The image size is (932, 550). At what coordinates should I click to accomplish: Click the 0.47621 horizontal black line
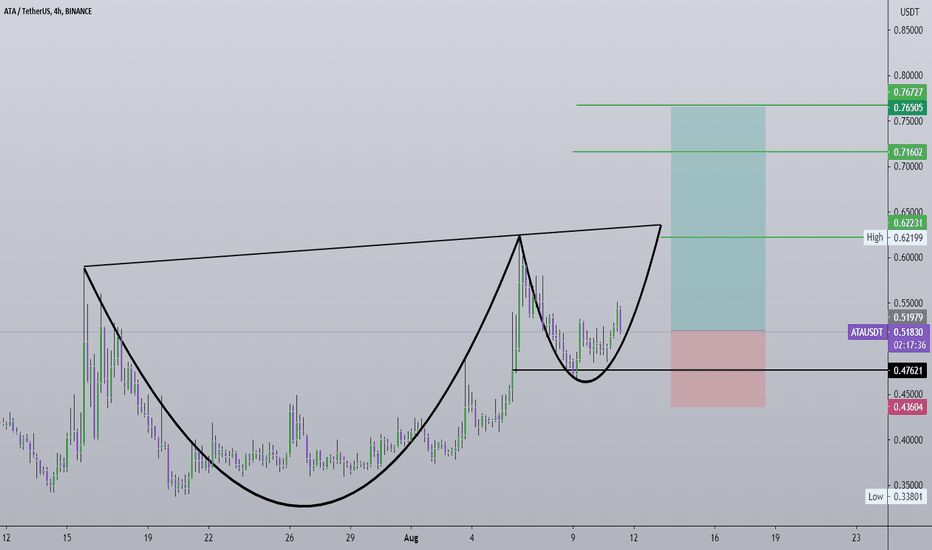[700, 370]
